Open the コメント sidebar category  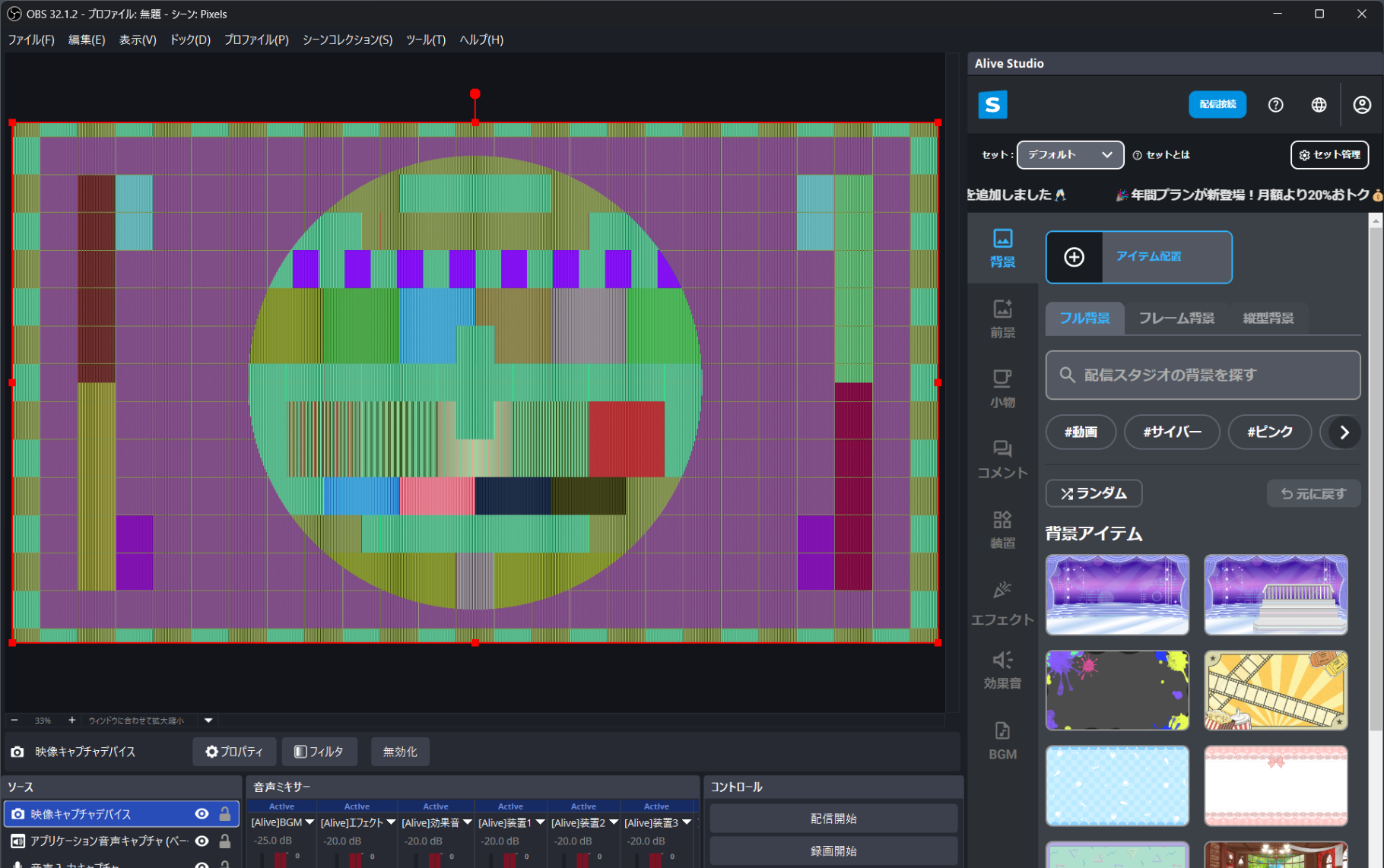coord(1002,460)
